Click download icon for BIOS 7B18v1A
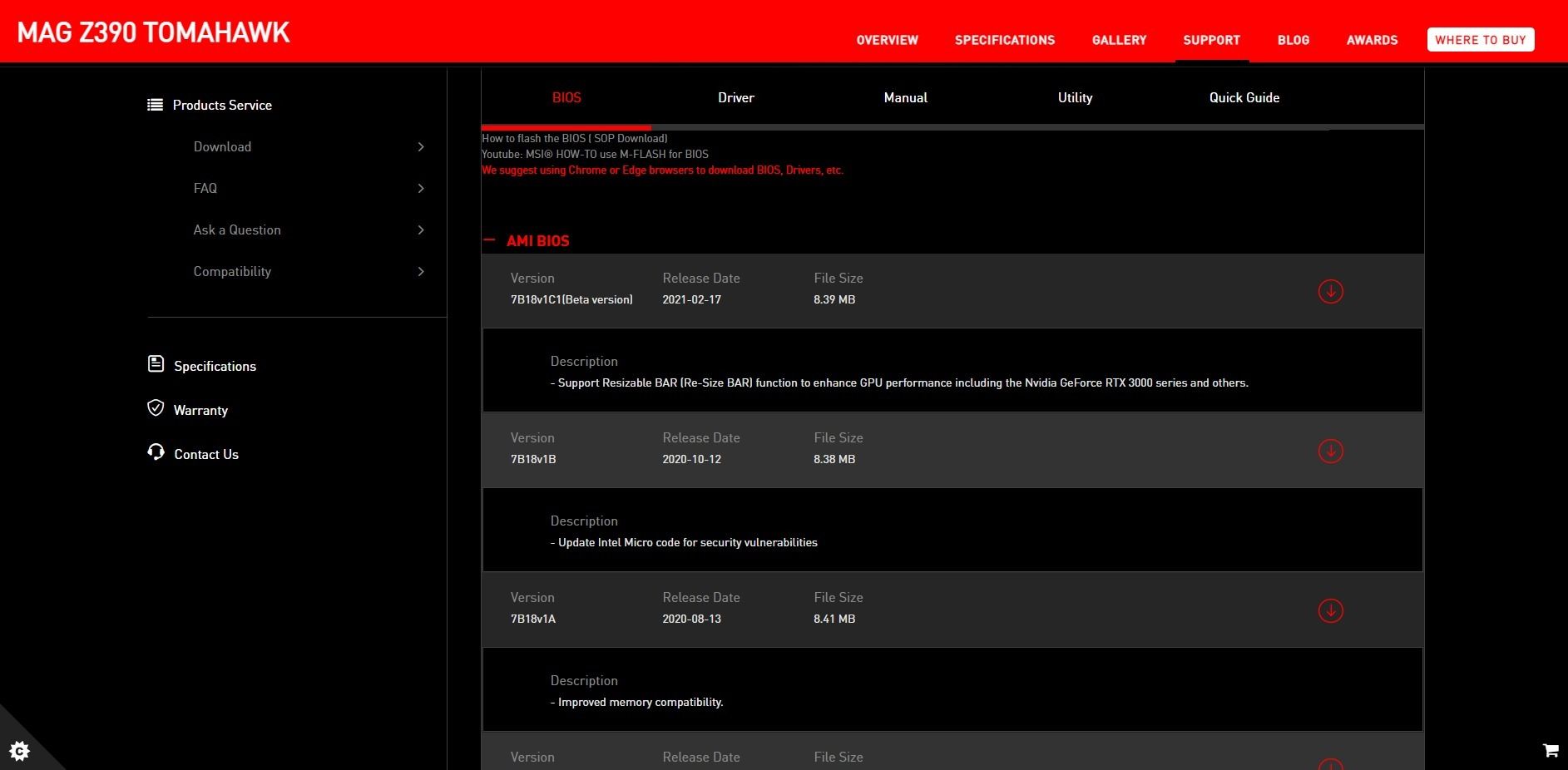Image resolution: width=1568 pixels, height=770 pixels. (x=1330, y=611)
